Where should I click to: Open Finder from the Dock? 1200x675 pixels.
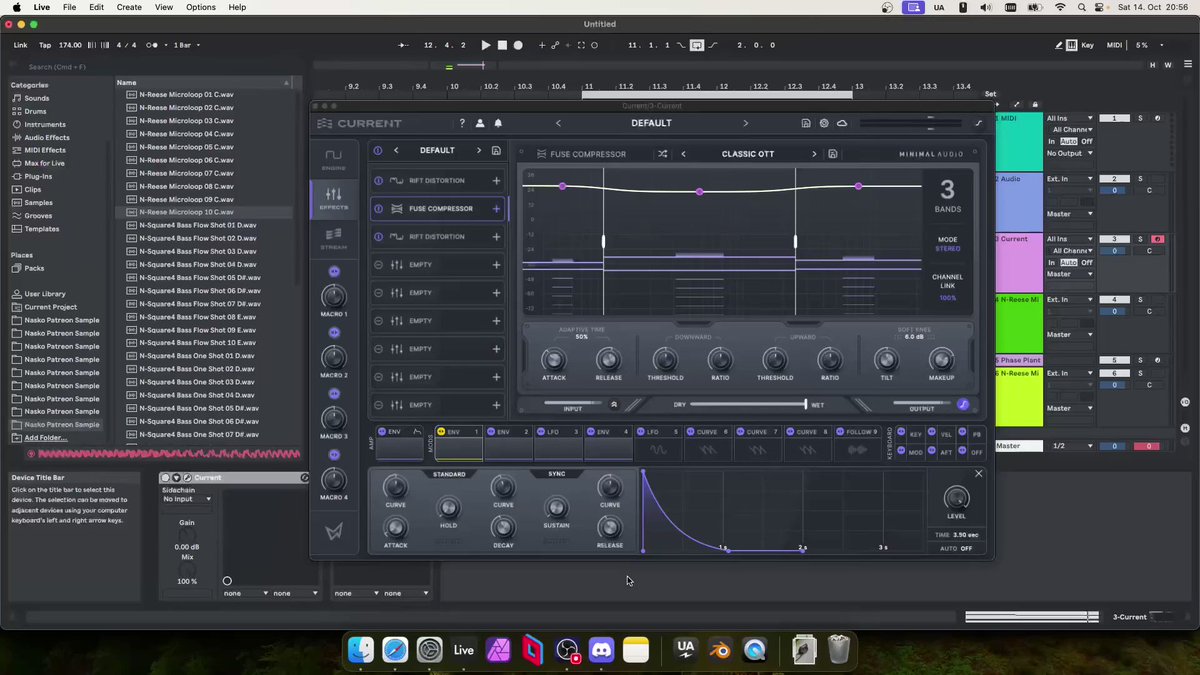coord(361,650)
